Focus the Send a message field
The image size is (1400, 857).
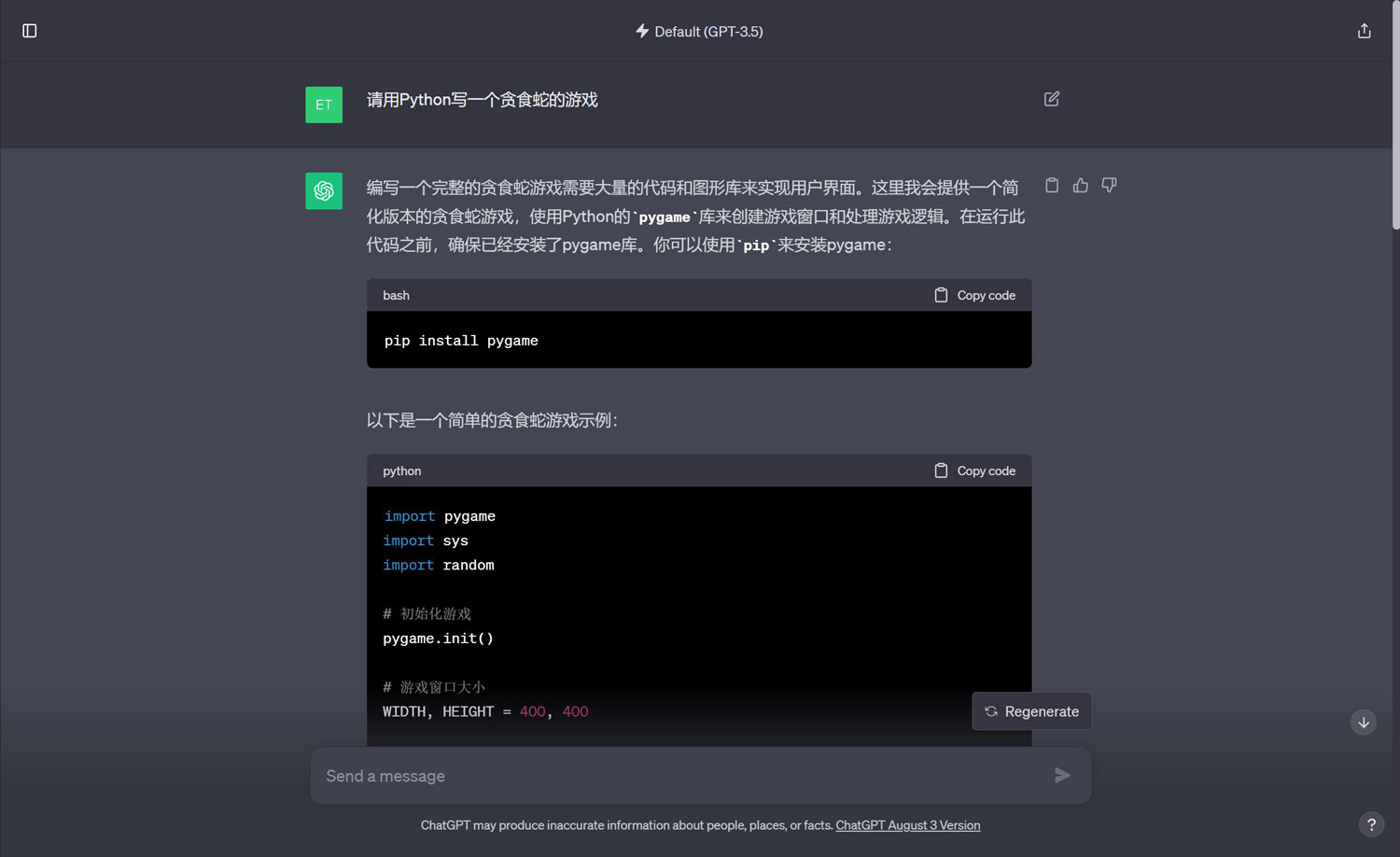tap(681, 776)
